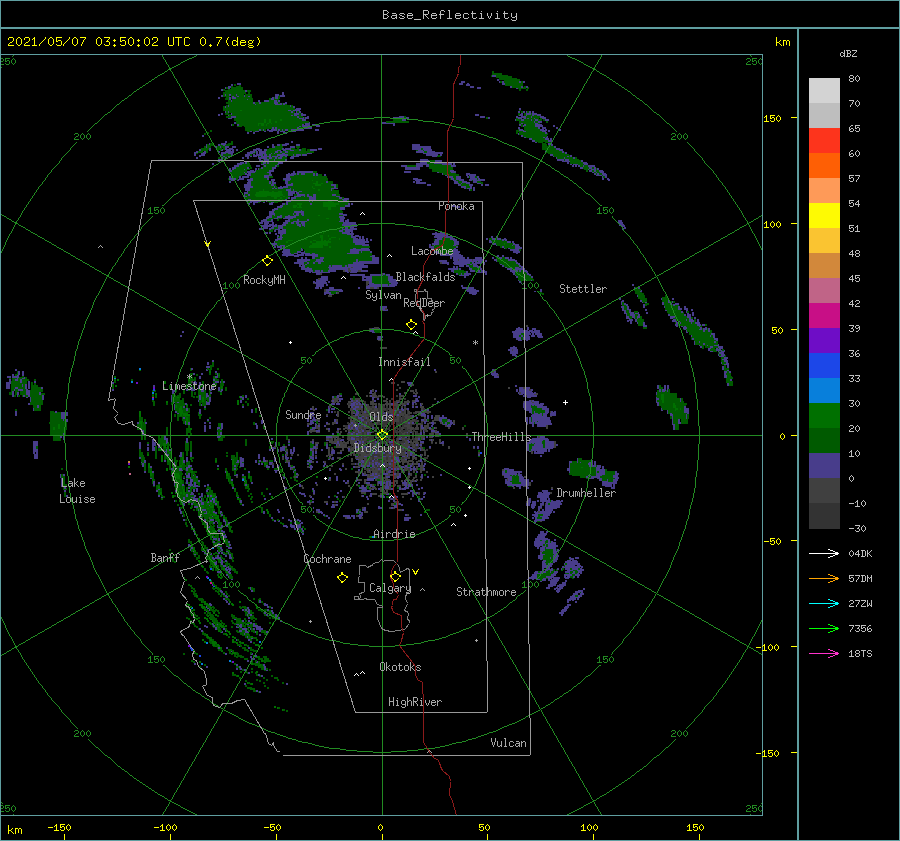The width and height of the screenshot is (900, 841).
Task: Click the Innisfail city label
Action: pos(404,362)
